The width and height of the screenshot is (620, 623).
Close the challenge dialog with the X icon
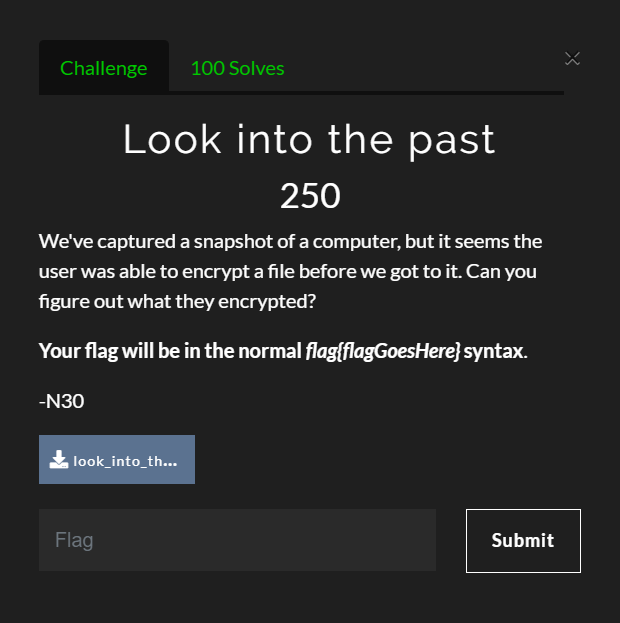click(572, 58)
